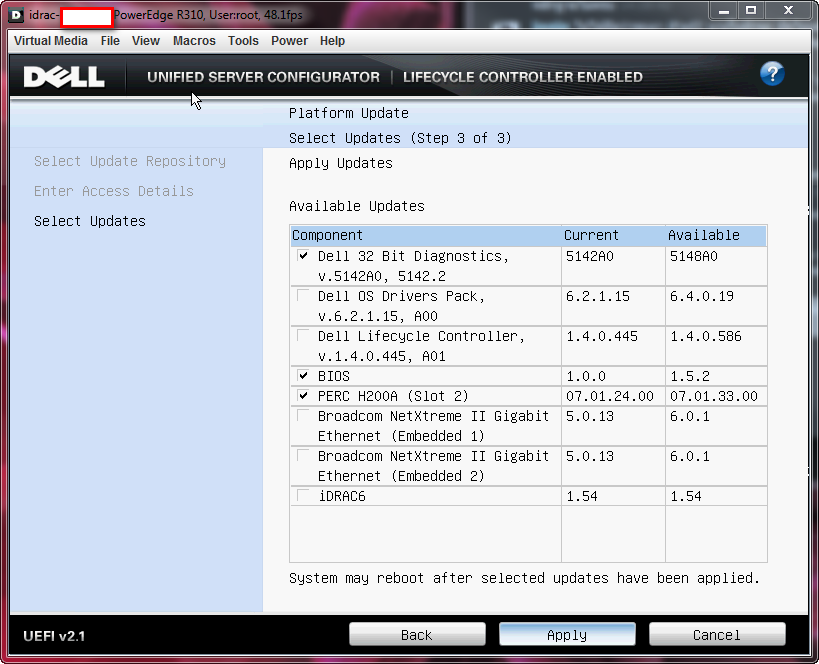Check the iDRAC6 update checkbox
The image size is (819, 664).
pyautogui.click(x=303, y=495)
